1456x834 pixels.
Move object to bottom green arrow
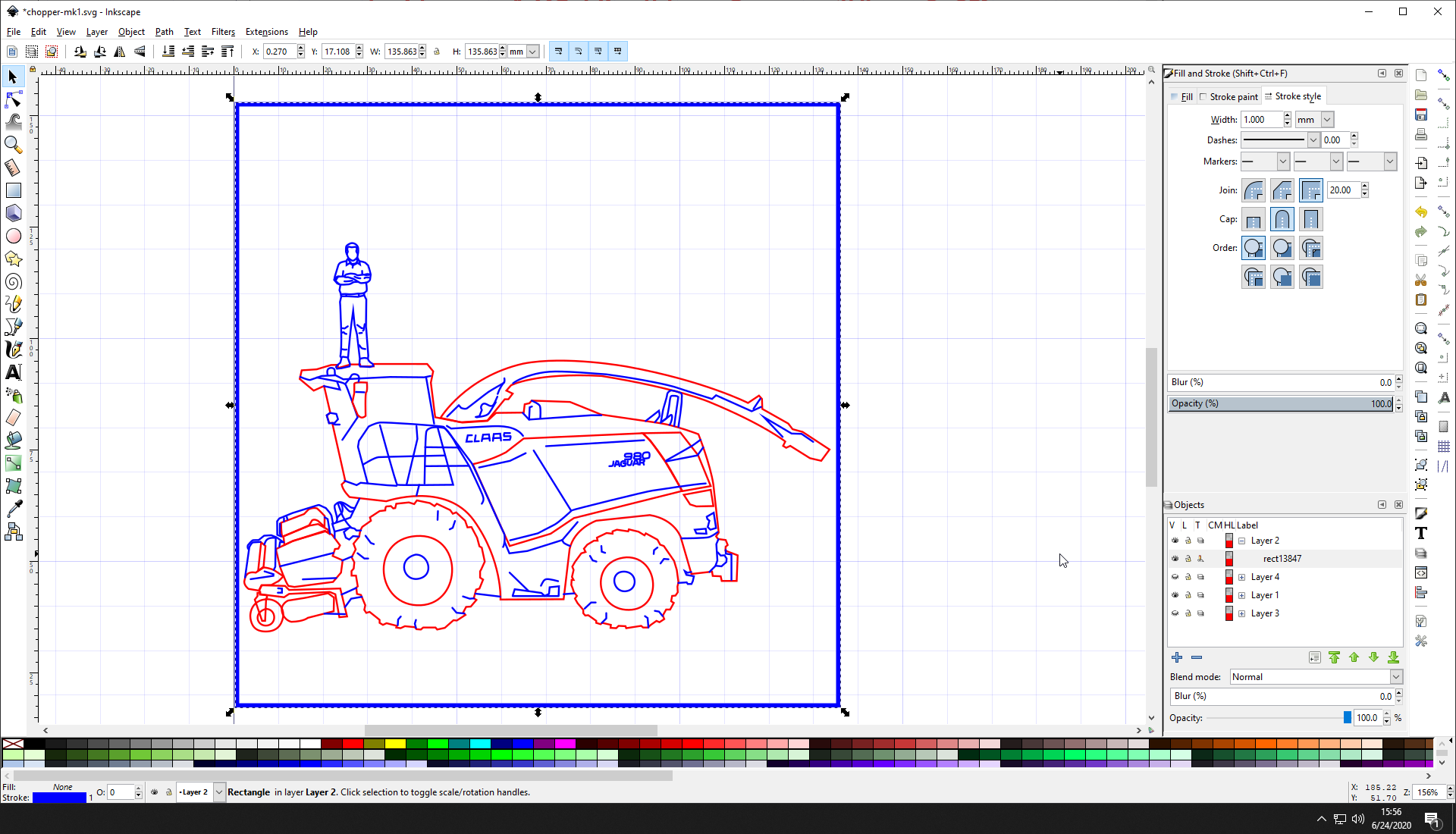click(1393, 657)
